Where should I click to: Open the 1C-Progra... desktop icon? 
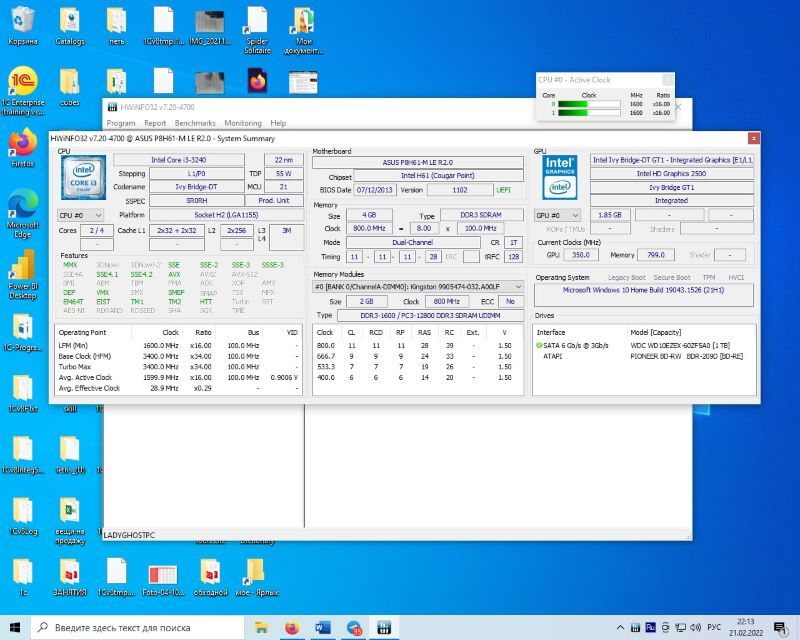tap(22, 332)
